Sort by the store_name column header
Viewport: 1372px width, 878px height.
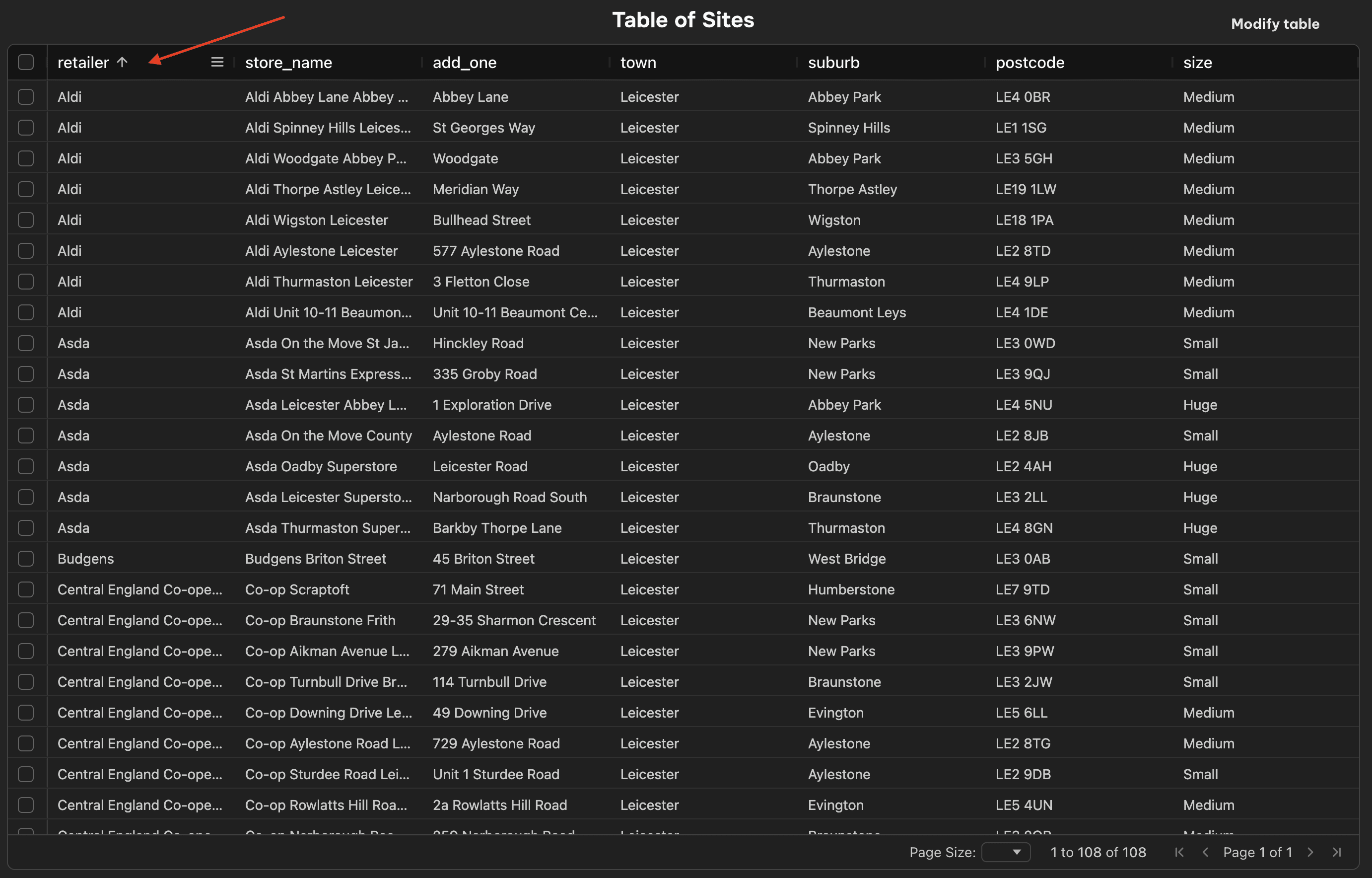coord(288,62)
